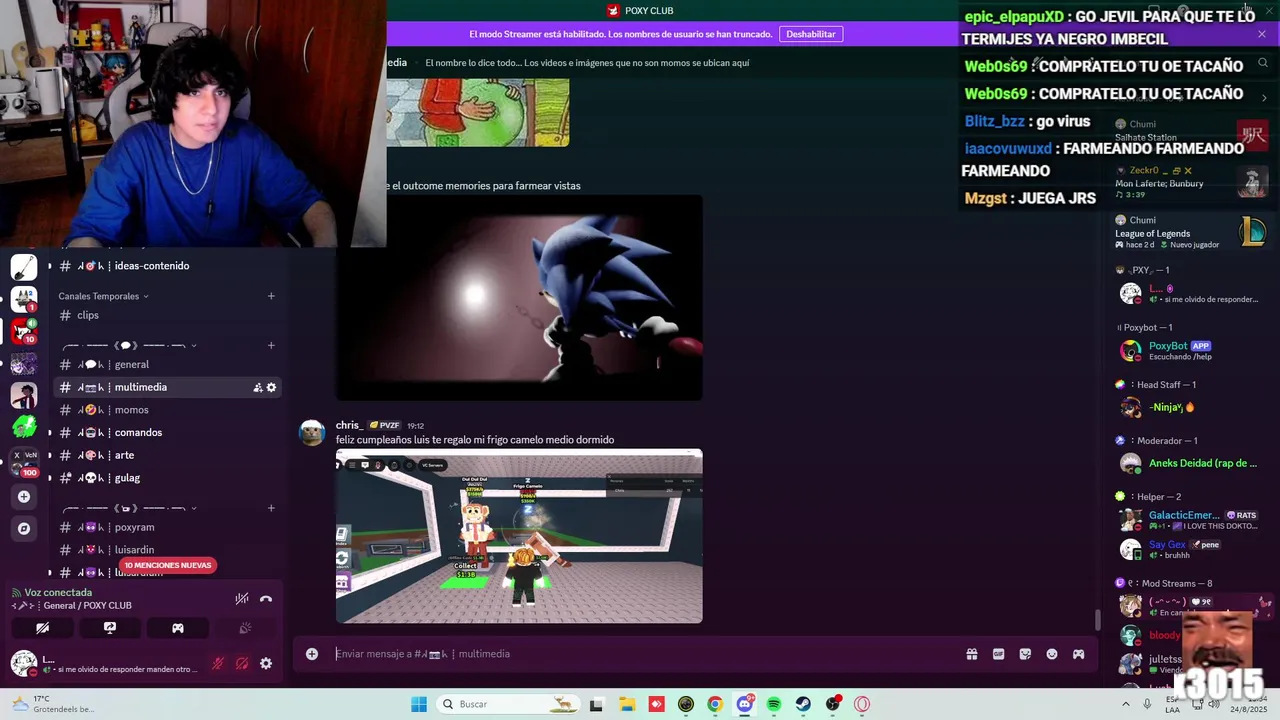Open Windows Start menu
The image size is (1280, 720).
tap(419, 704)
